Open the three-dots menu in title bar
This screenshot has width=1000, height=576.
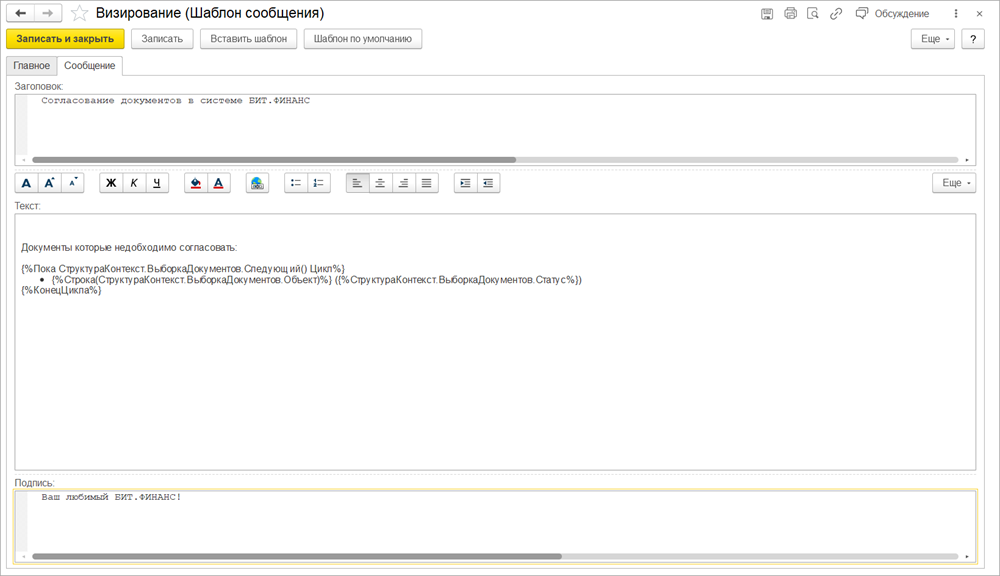pos(955,14)
